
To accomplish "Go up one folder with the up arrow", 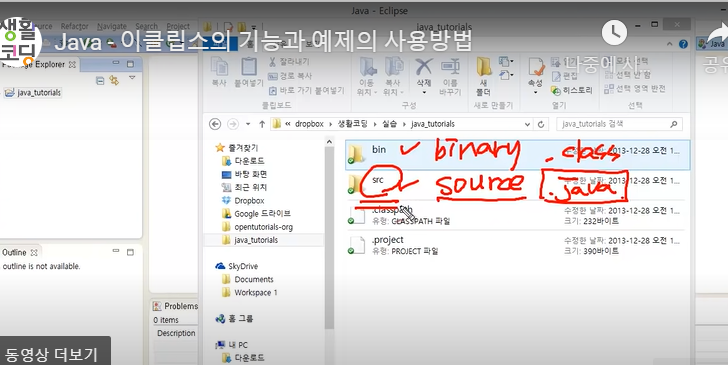I will [x=262, y=124].
